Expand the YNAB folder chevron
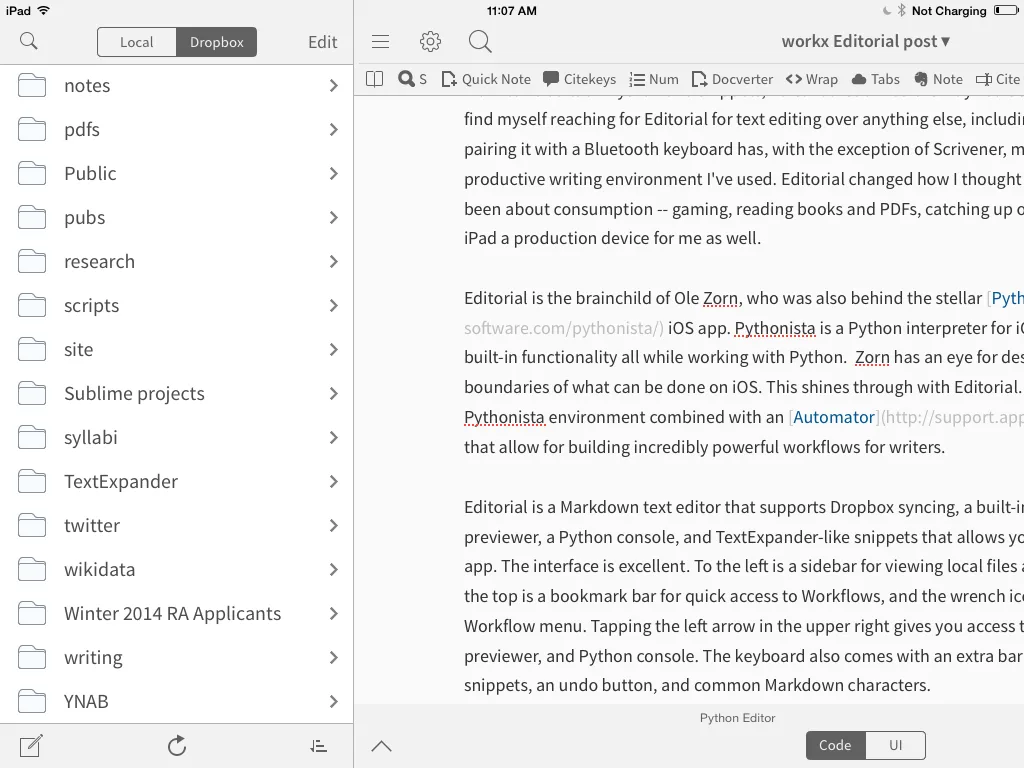 tap(334, 701)
